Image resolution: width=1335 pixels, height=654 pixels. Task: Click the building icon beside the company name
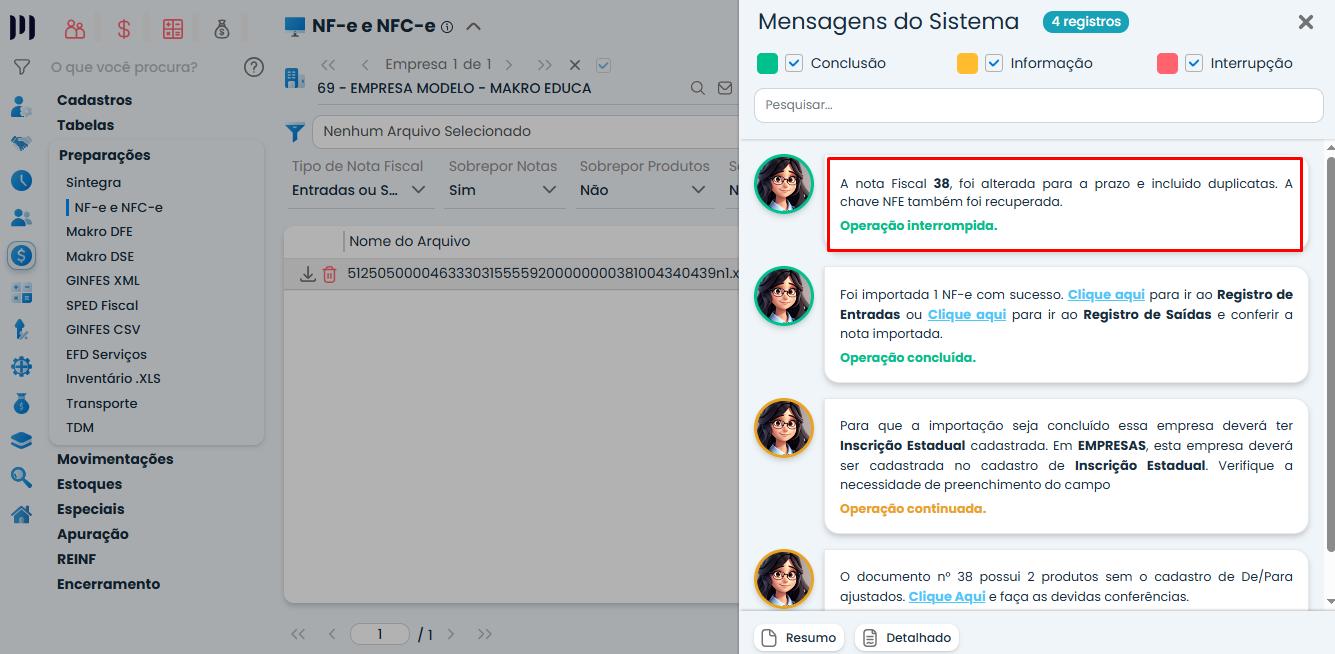[294, 76]
